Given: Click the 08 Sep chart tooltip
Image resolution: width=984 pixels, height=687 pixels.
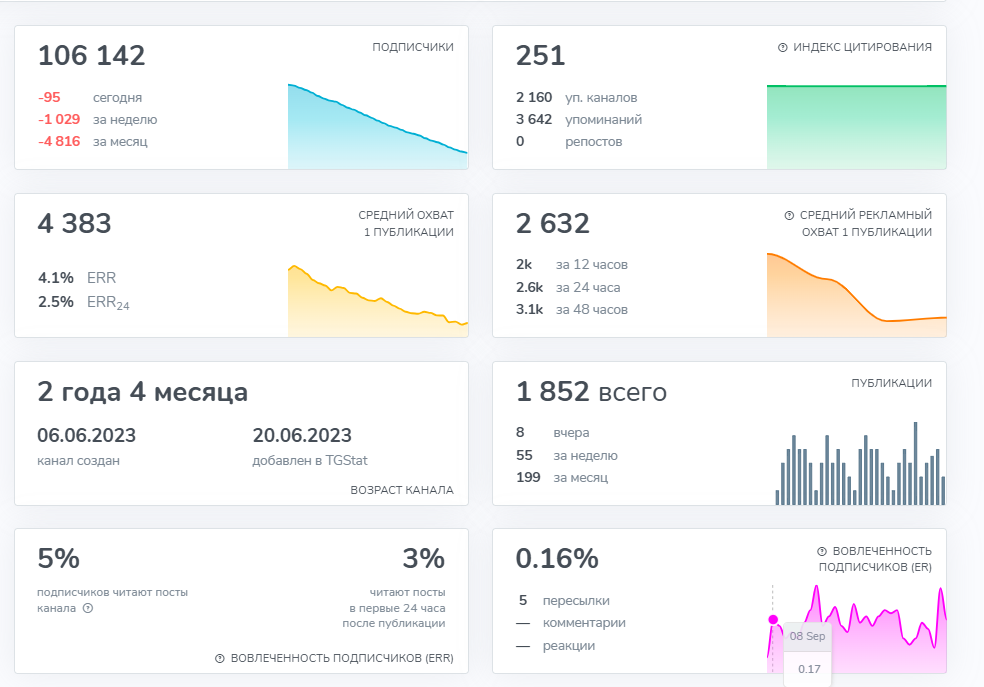Looking at the screenshot, I should click(x=807, y=636).
